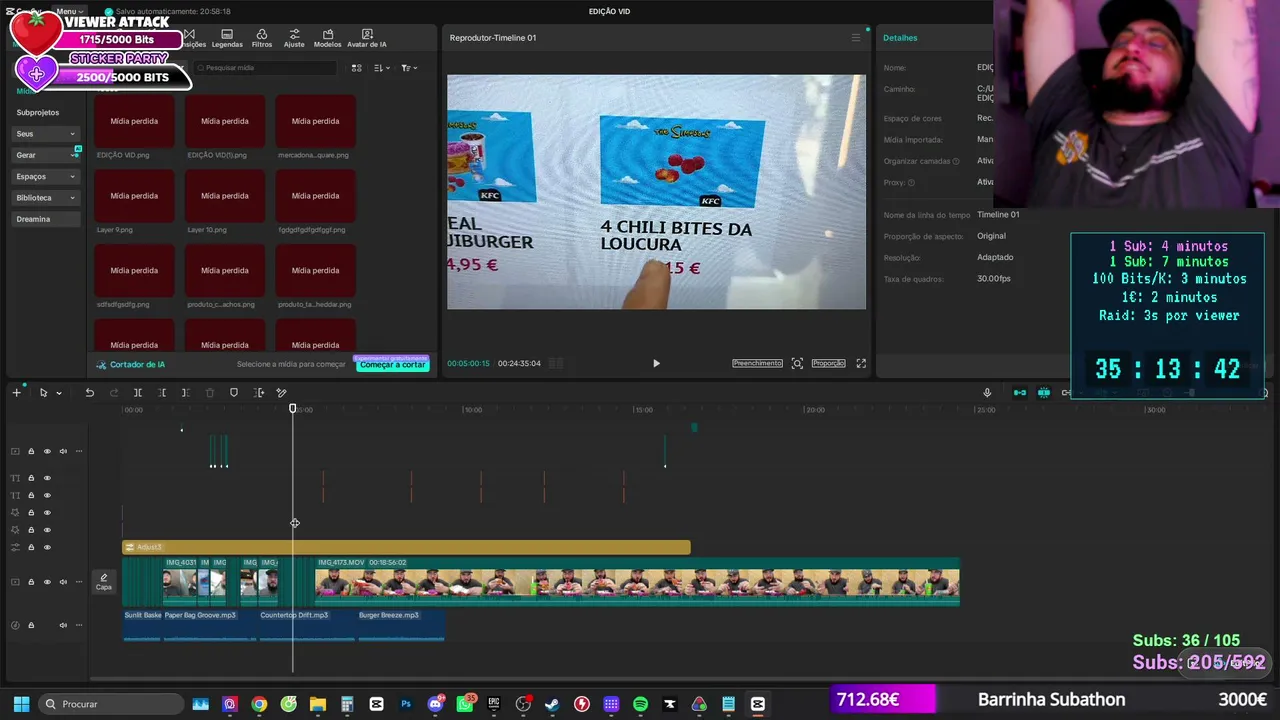Lock the main video track with Capa
1280x720 pixels.
pos(31,582)
